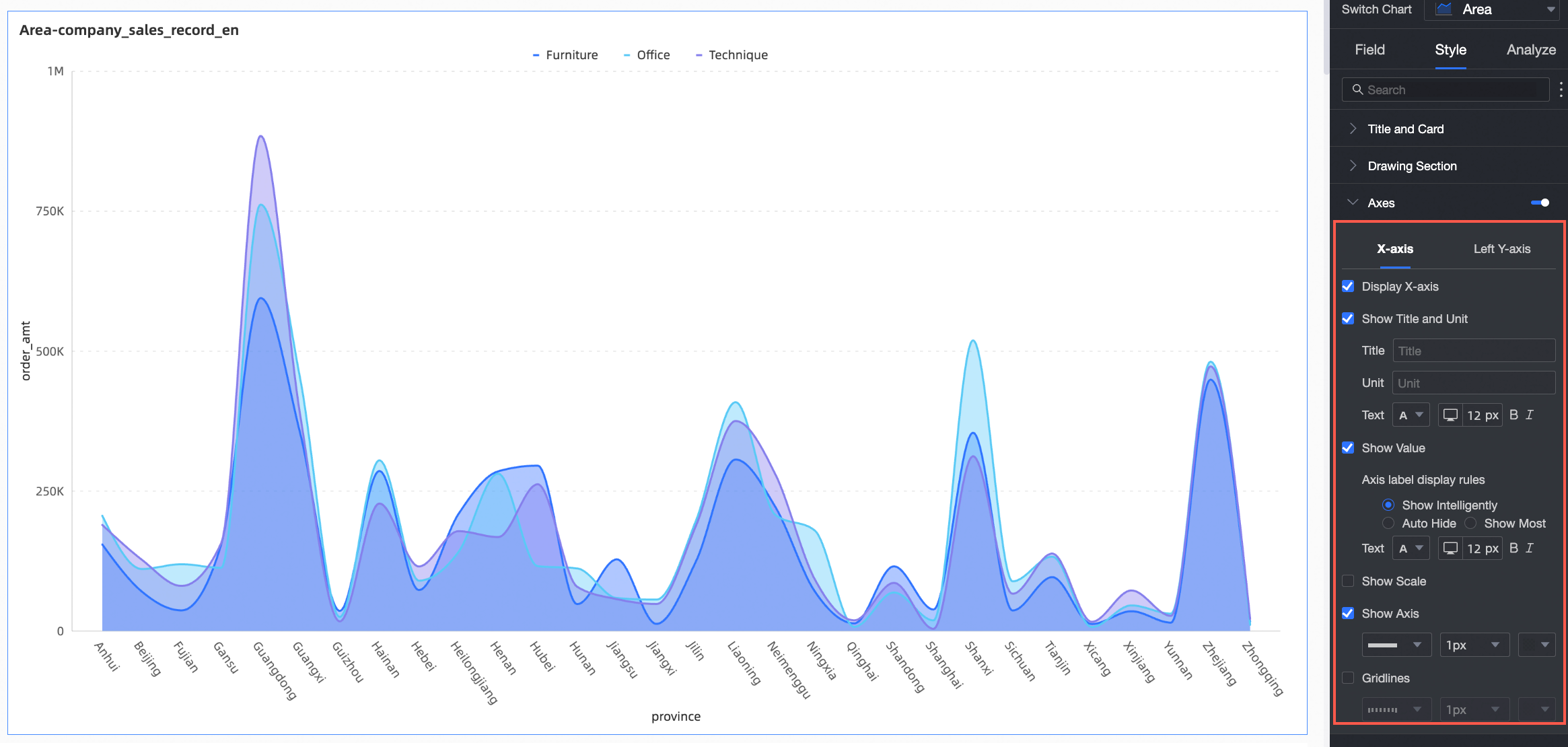Click the Area chart type icon
The height and width of the screenshot is (747, 1568).
coord(1444,9)
